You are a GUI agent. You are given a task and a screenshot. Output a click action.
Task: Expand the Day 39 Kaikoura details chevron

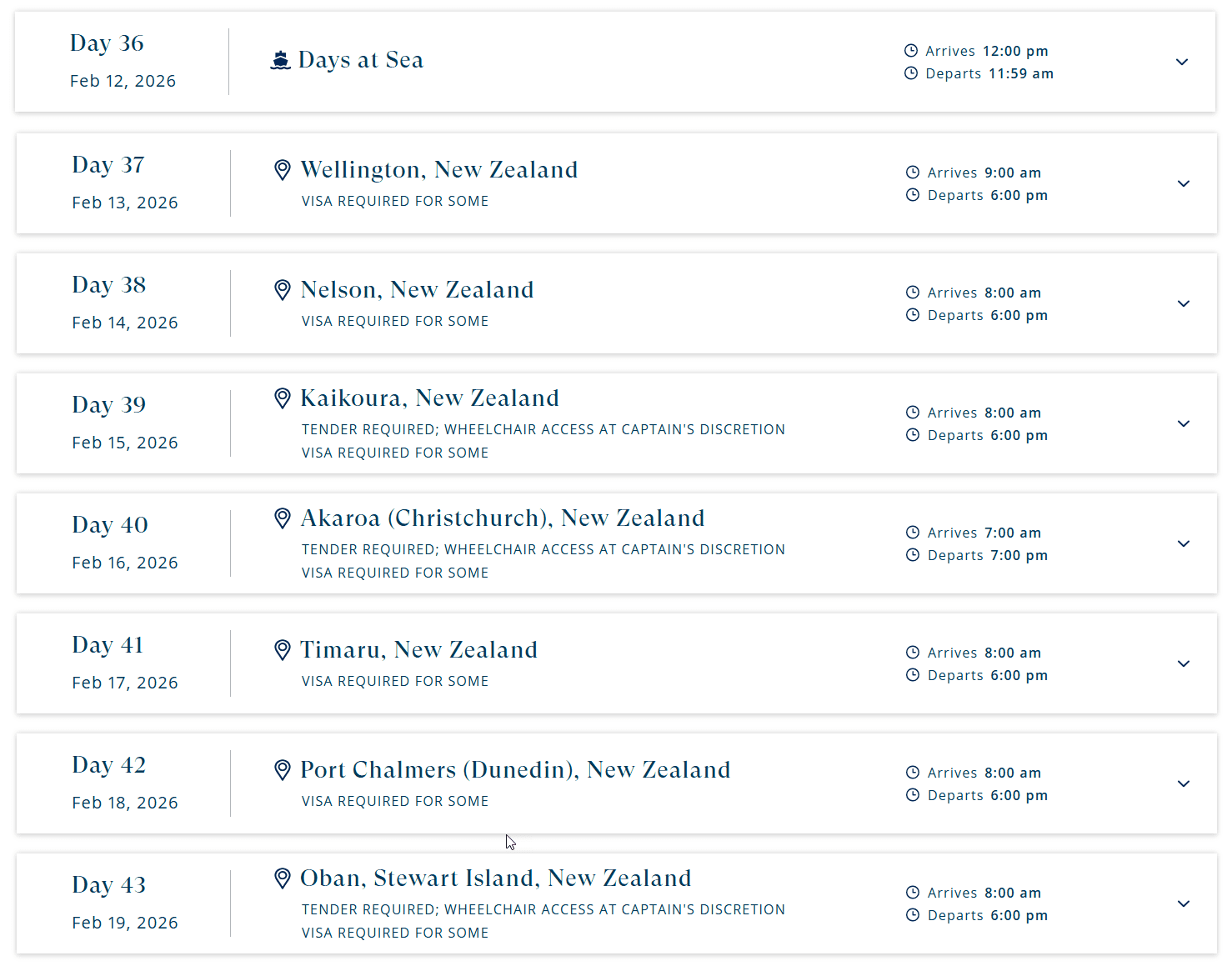[1184, 423]
